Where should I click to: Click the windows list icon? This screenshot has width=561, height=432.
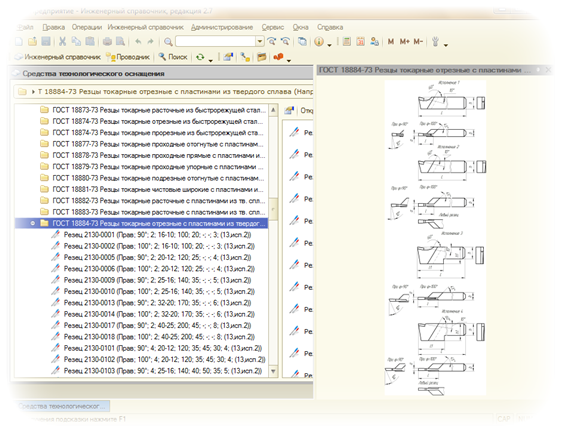coord(302,42)
